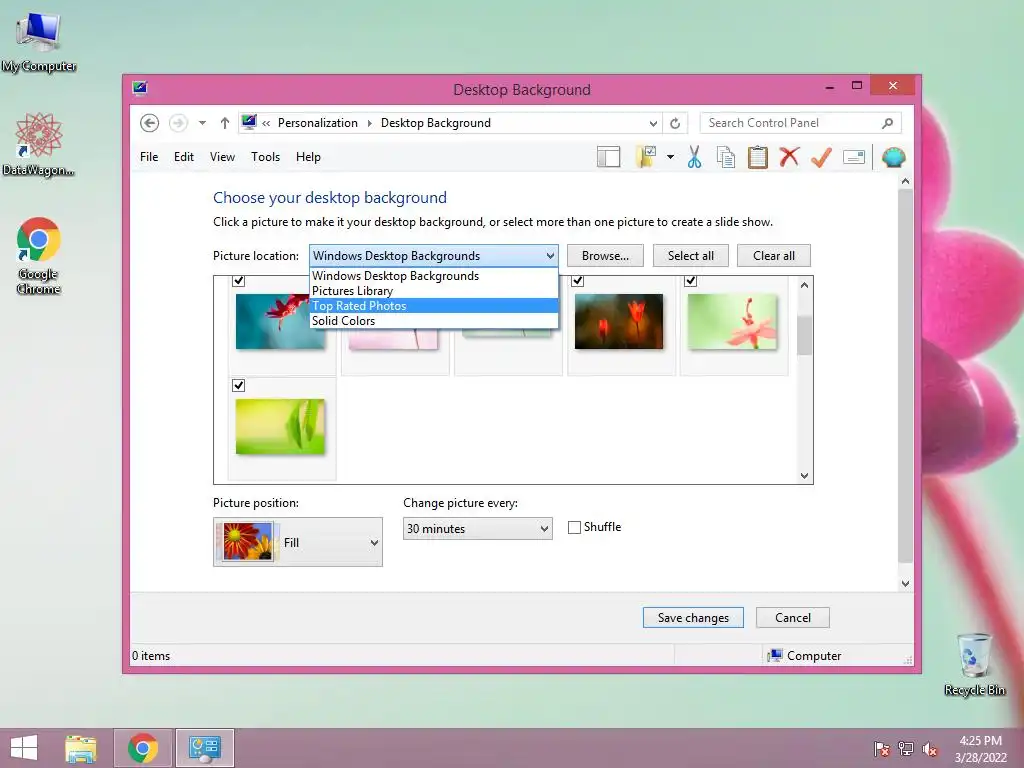
Task: Click the wallpaper list scroll down arrow
Action: tap(805, 475)
